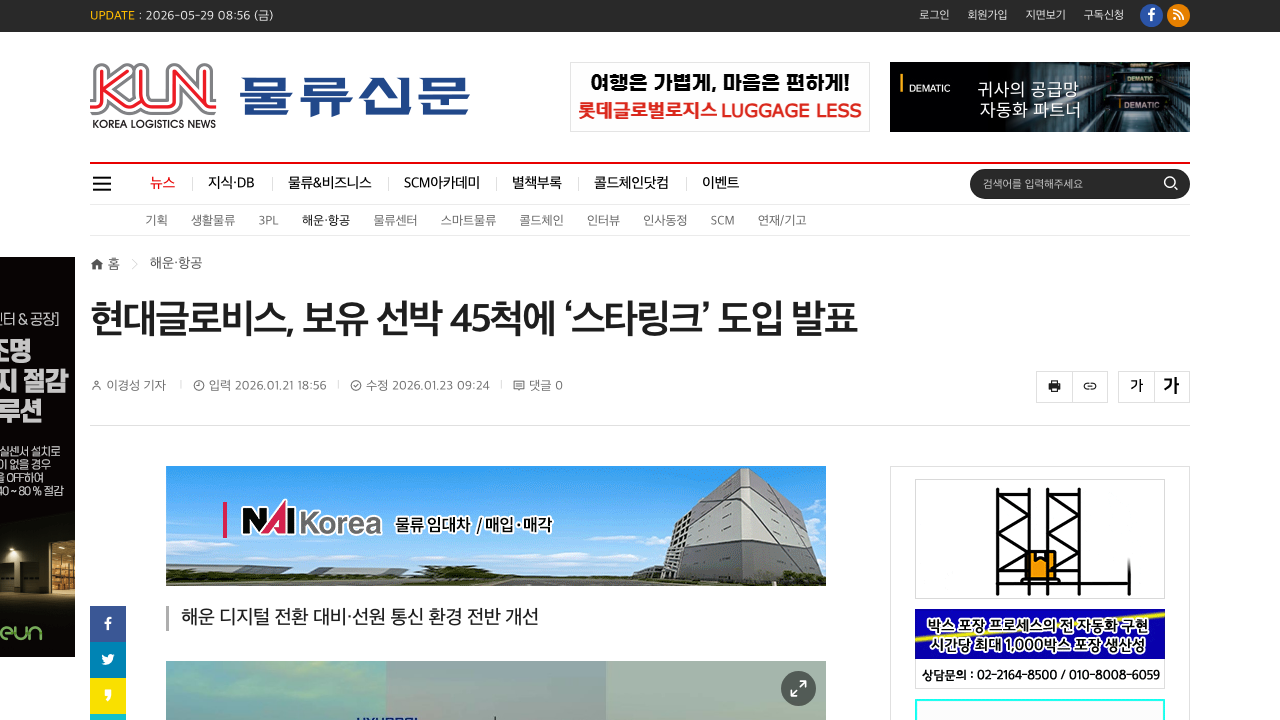Select the 3PL submenu
The width and height of the screenshot is (1280, 720).
pyautogui.click(x=268, y=220)
